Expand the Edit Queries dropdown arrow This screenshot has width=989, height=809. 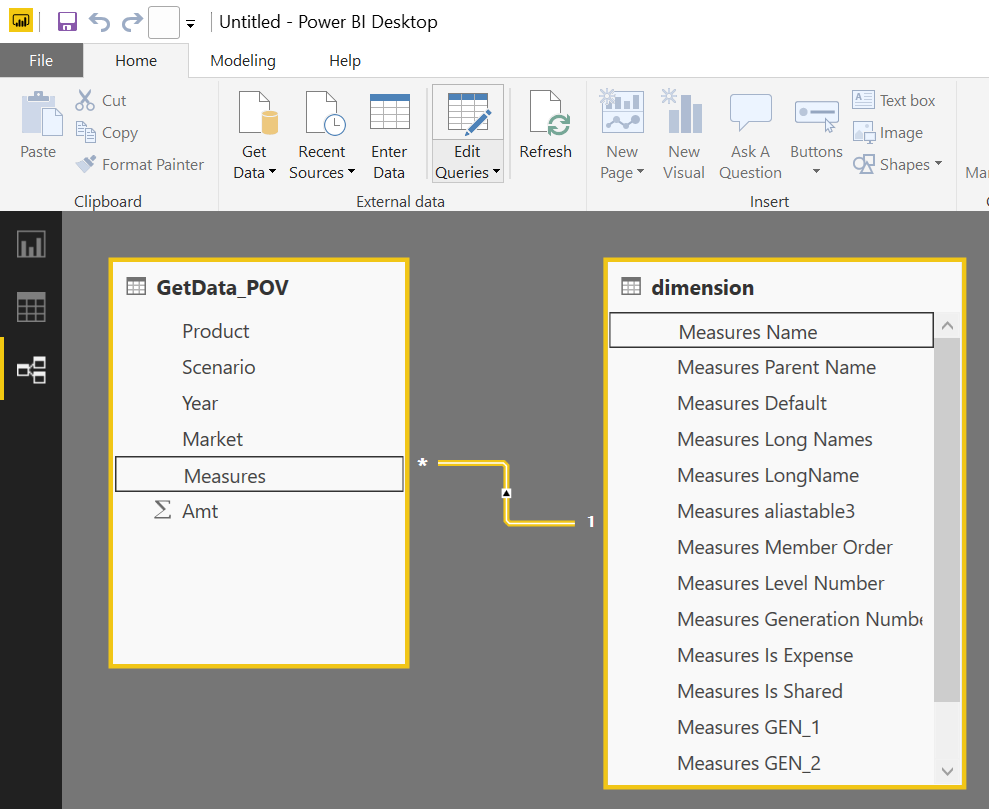point(496,172)
